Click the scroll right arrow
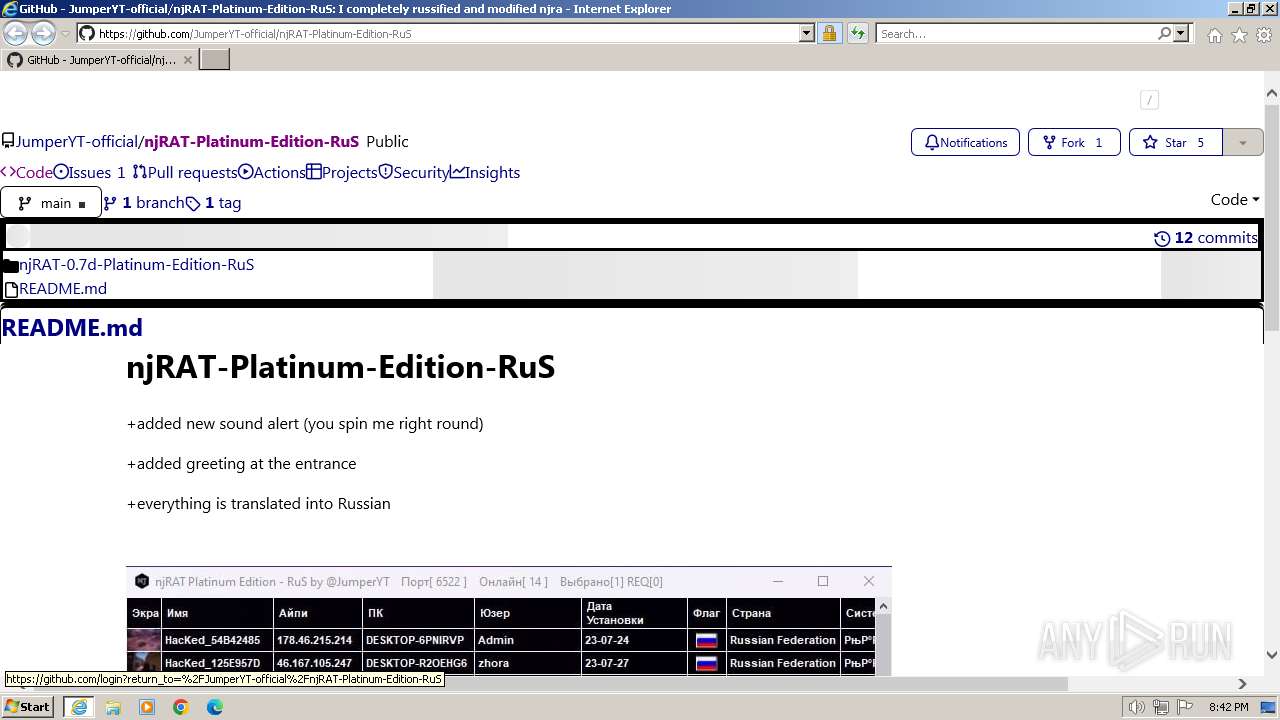 click(x=1242, y=684)
